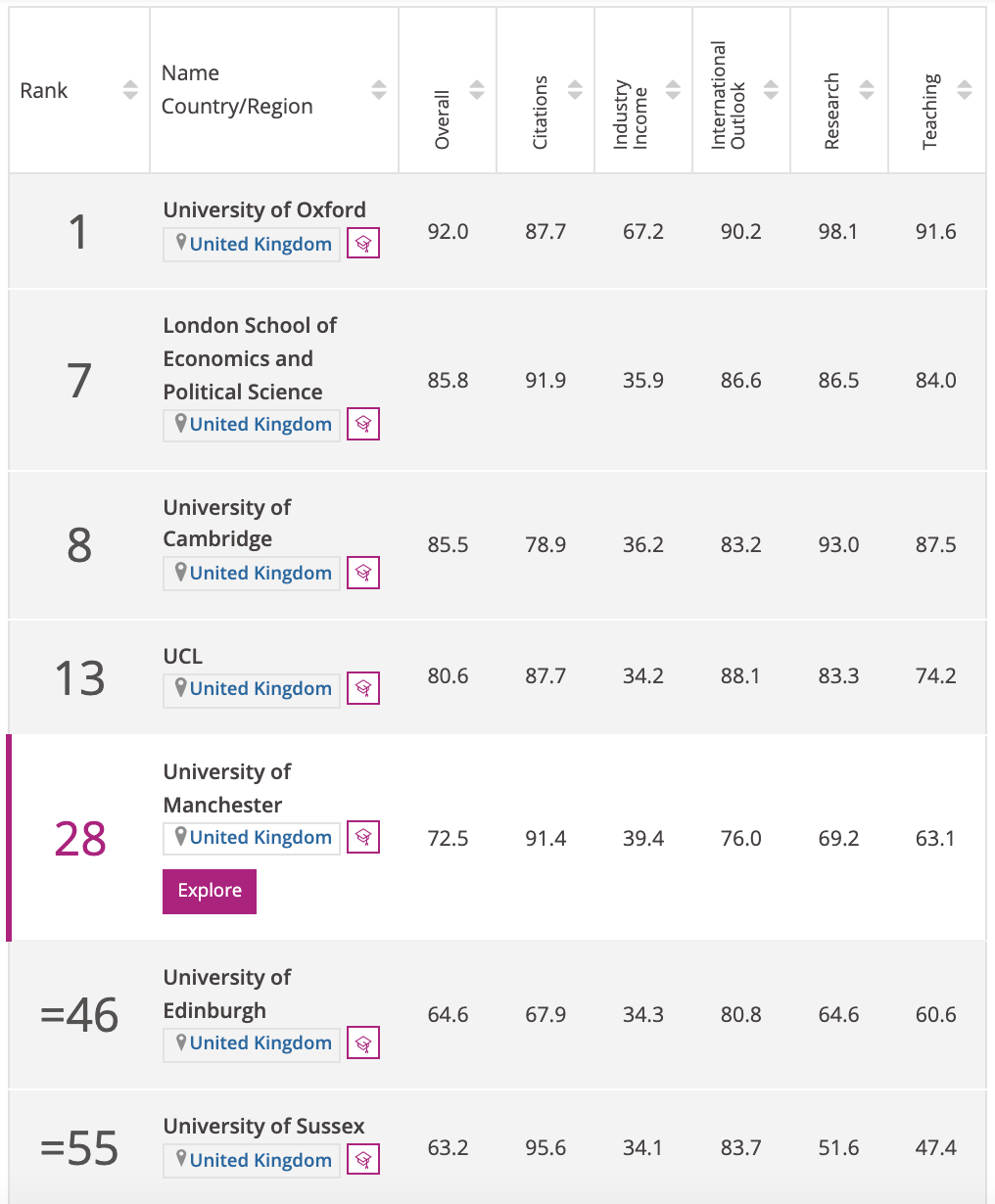The height and width of the screenshot is (1204, 995).
Task: Click graduation cap icon for London School of Economics
Action: [x=363, y=424]
